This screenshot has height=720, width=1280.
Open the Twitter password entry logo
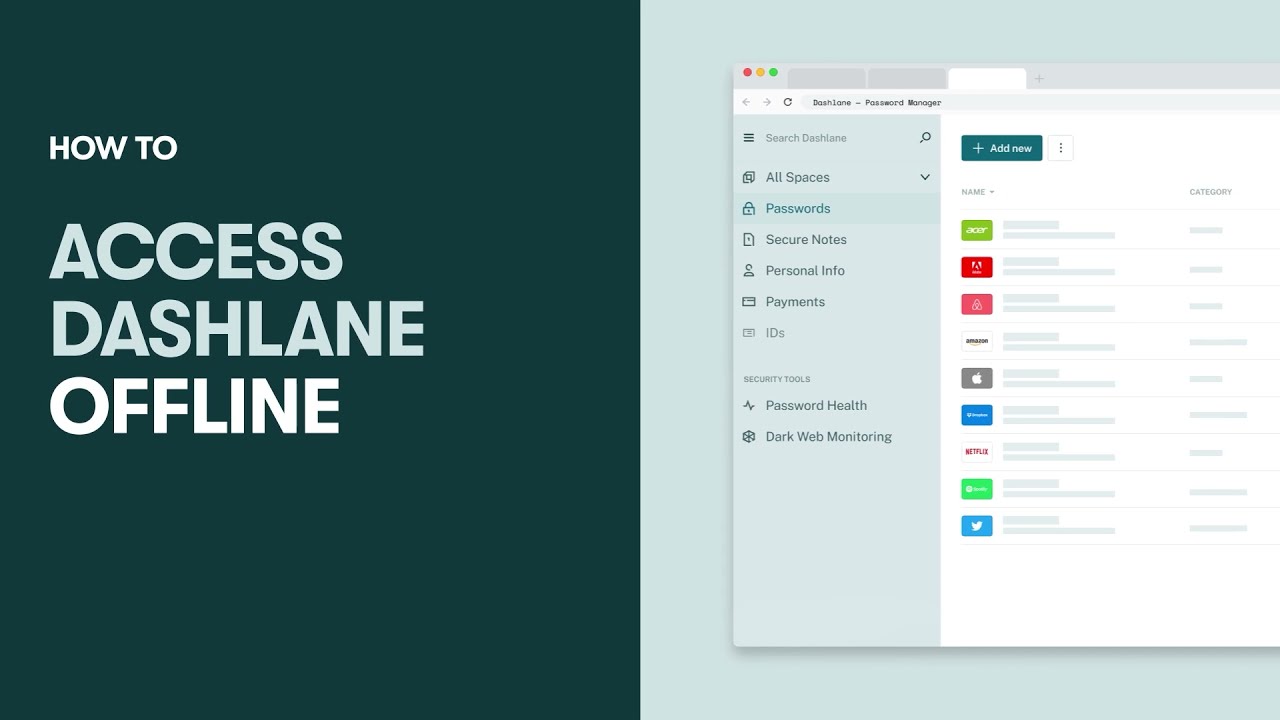tap(977, 526)
